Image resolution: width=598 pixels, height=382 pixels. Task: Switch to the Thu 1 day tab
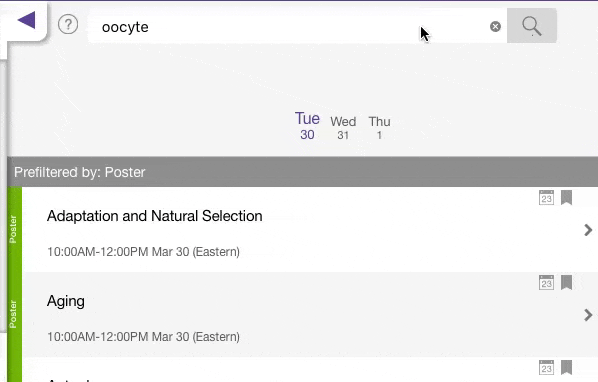click(379, 128)
